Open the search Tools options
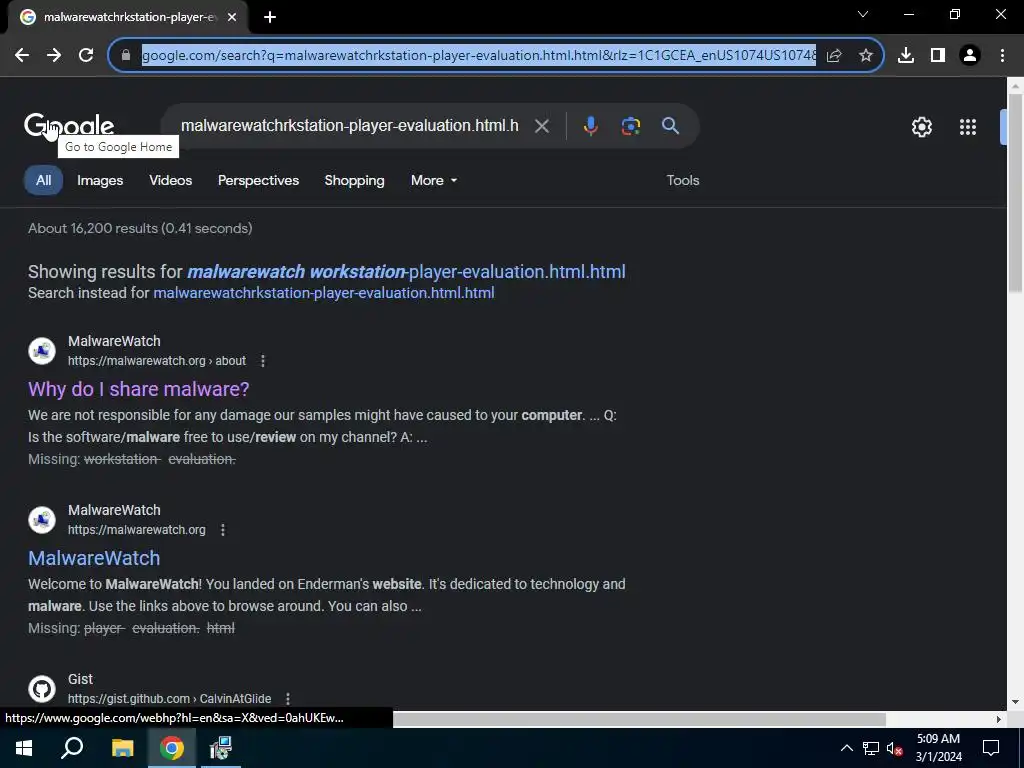This screenshot has height=768, width=1024. (682, 180)
